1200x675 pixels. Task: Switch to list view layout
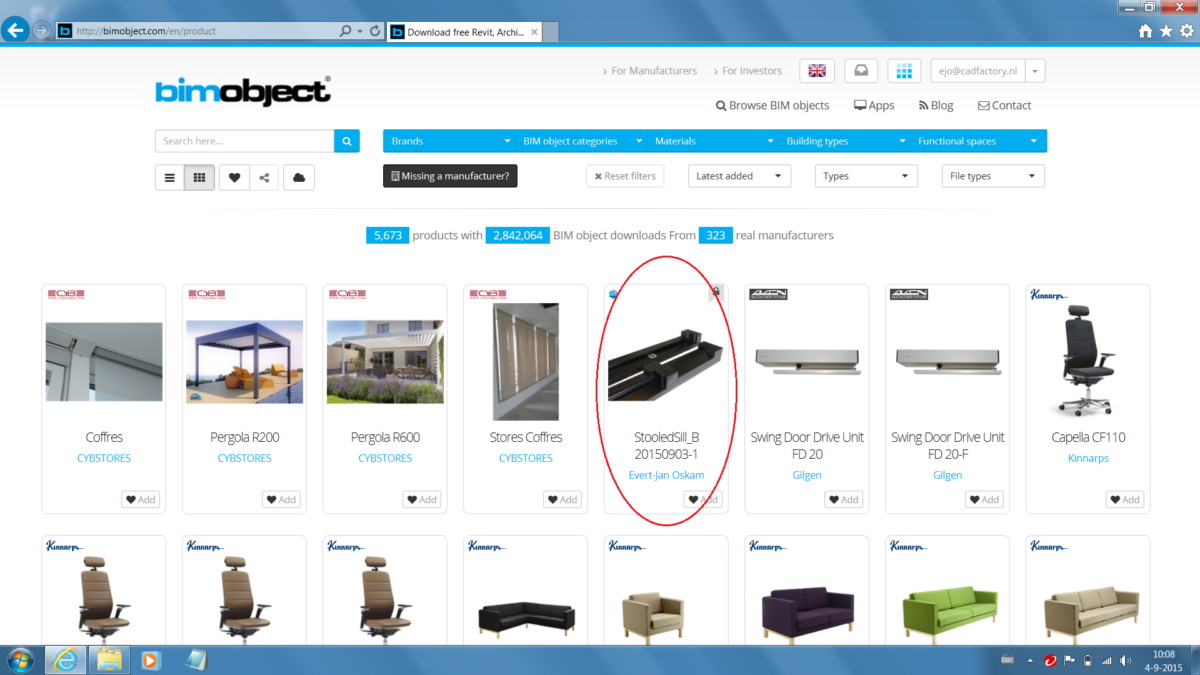tap(170, 178)
